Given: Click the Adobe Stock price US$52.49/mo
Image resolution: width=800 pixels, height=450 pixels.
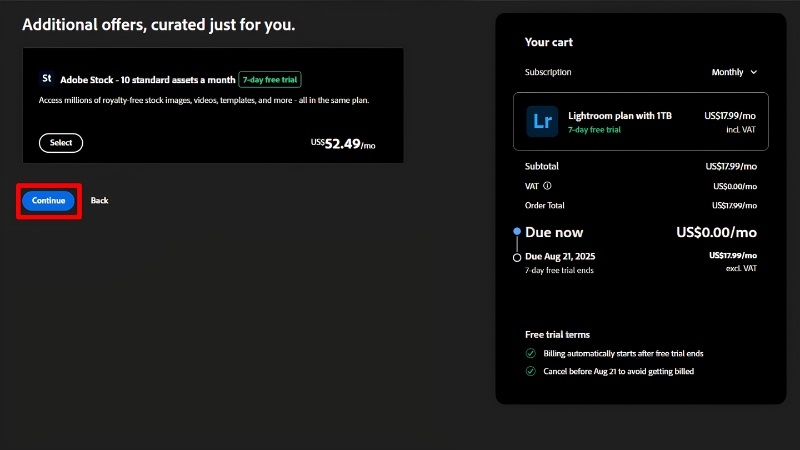Looking at the screenshot, I should pos(343,144).
